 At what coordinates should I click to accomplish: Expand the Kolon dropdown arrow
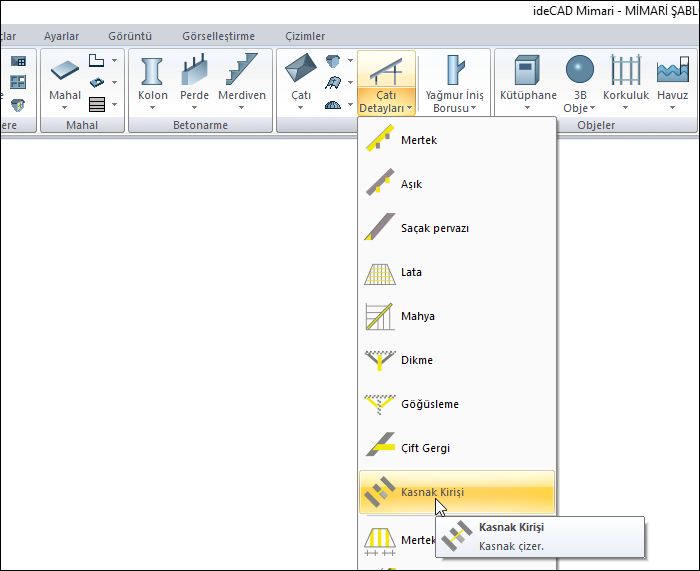[x=152, y=108]
